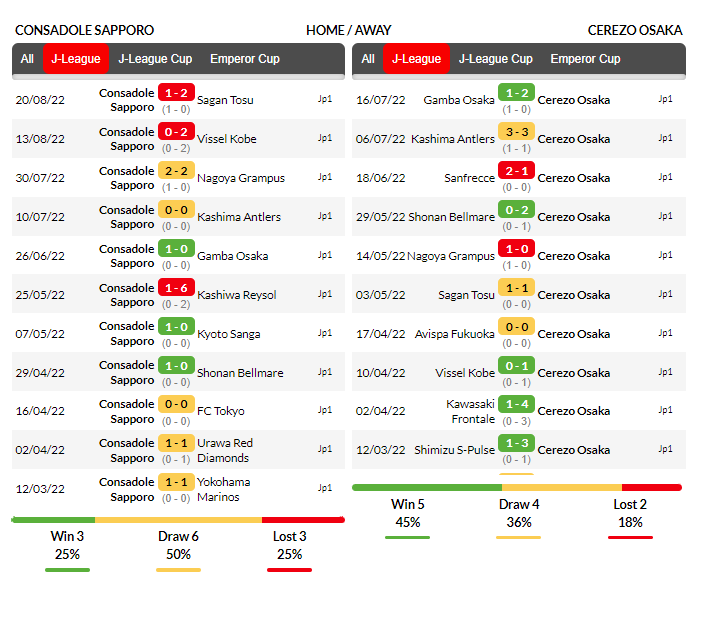Click the 0 - 2 score versus Vissel Kobe
Viewport: 704px width, 630px height.
point(176,132)
